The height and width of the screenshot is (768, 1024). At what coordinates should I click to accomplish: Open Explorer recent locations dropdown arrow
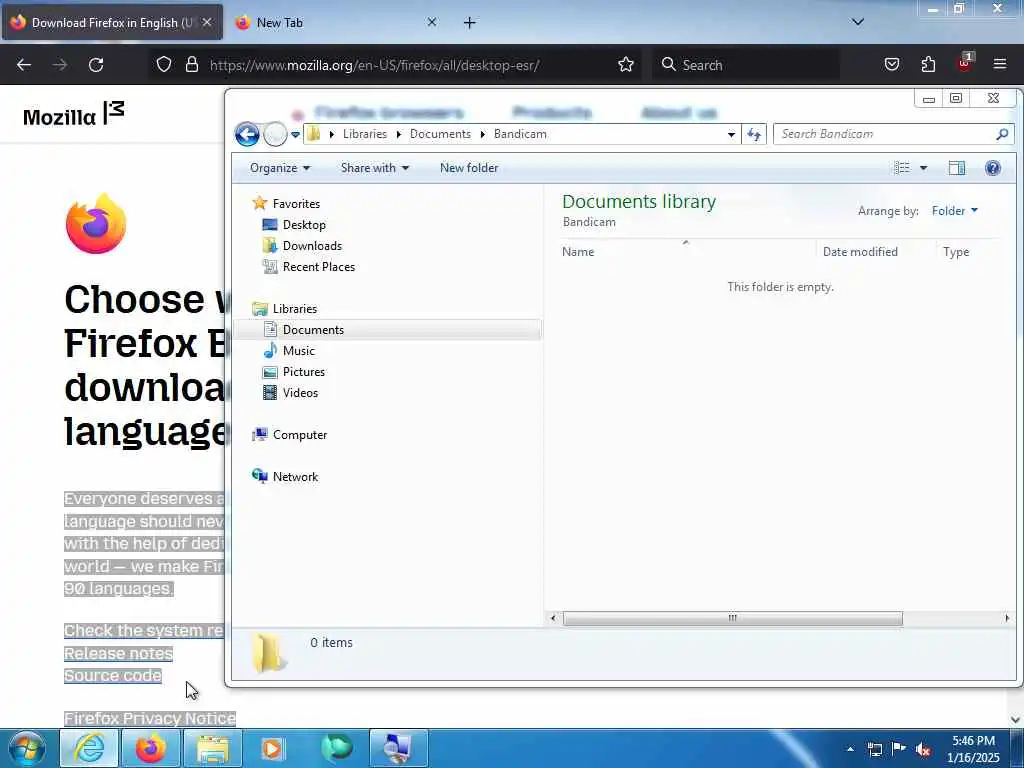tap(295, 135)
